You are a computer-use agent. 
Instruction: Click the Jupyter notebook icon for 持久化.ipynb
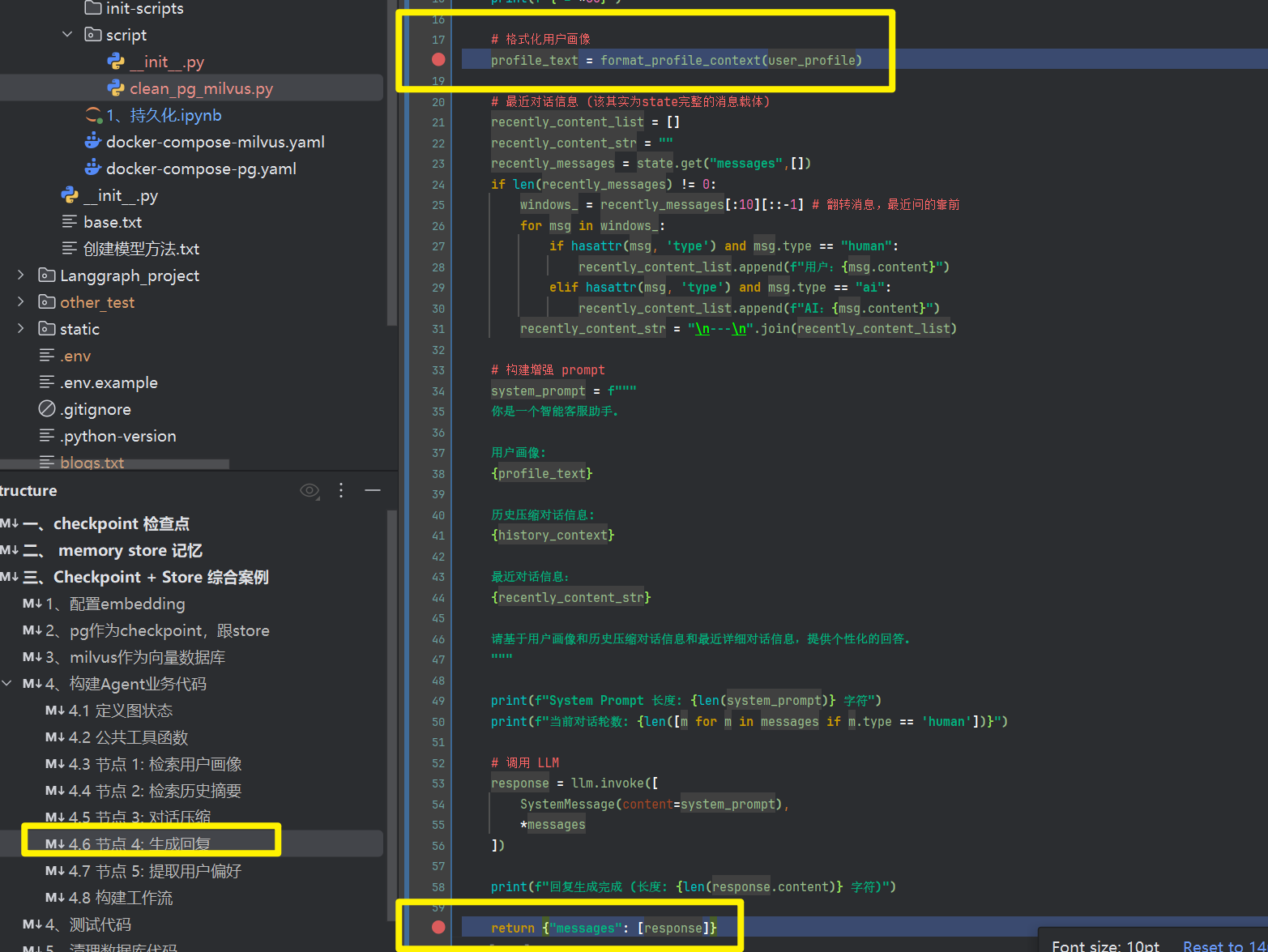pos(93,115)
